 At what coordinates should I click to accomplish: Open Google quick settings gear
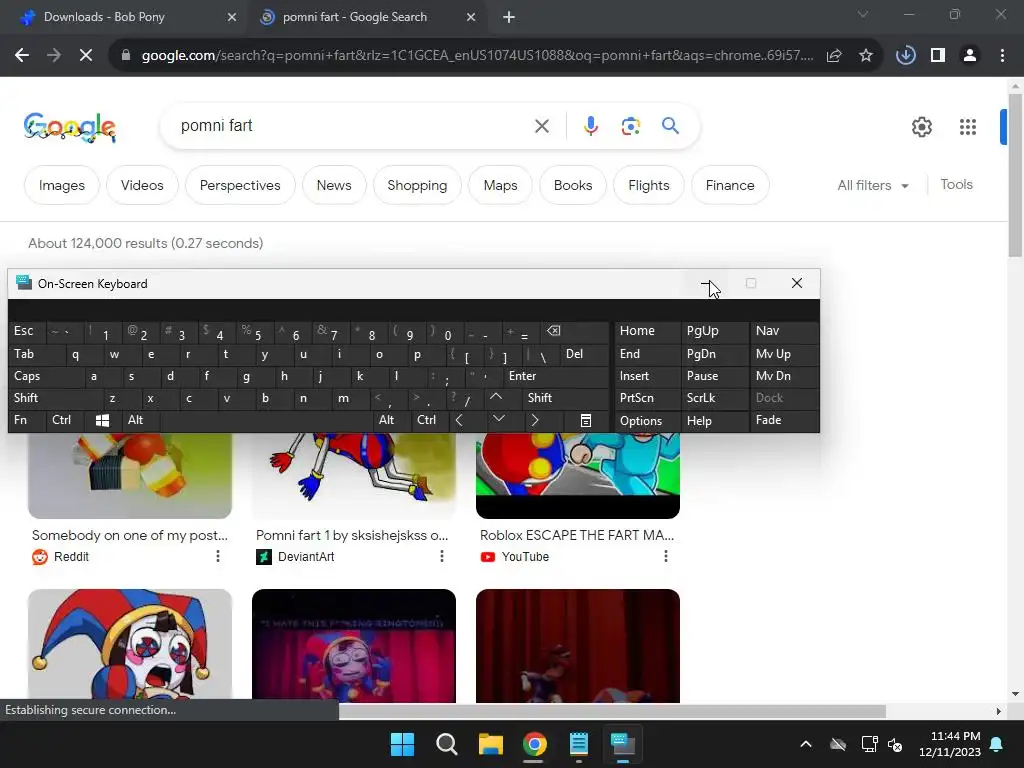point(921,127)
